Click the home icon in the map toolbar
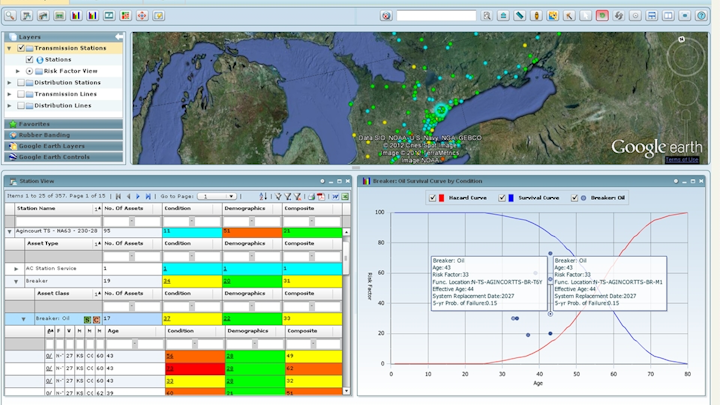Viewport: 720px width, 405px height. (x=503, y=16)
